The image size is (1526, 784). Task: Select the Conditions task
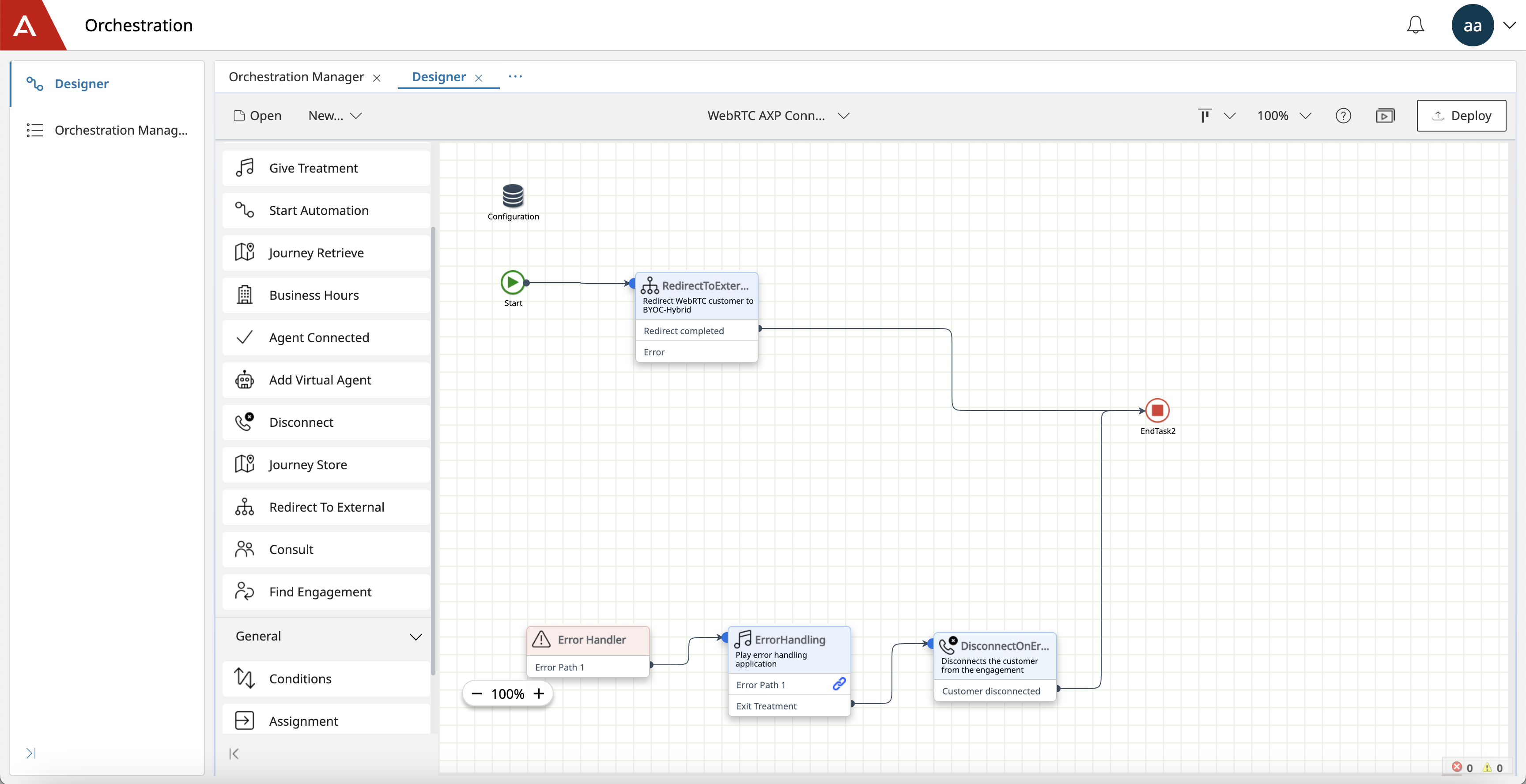pos(326,678)
